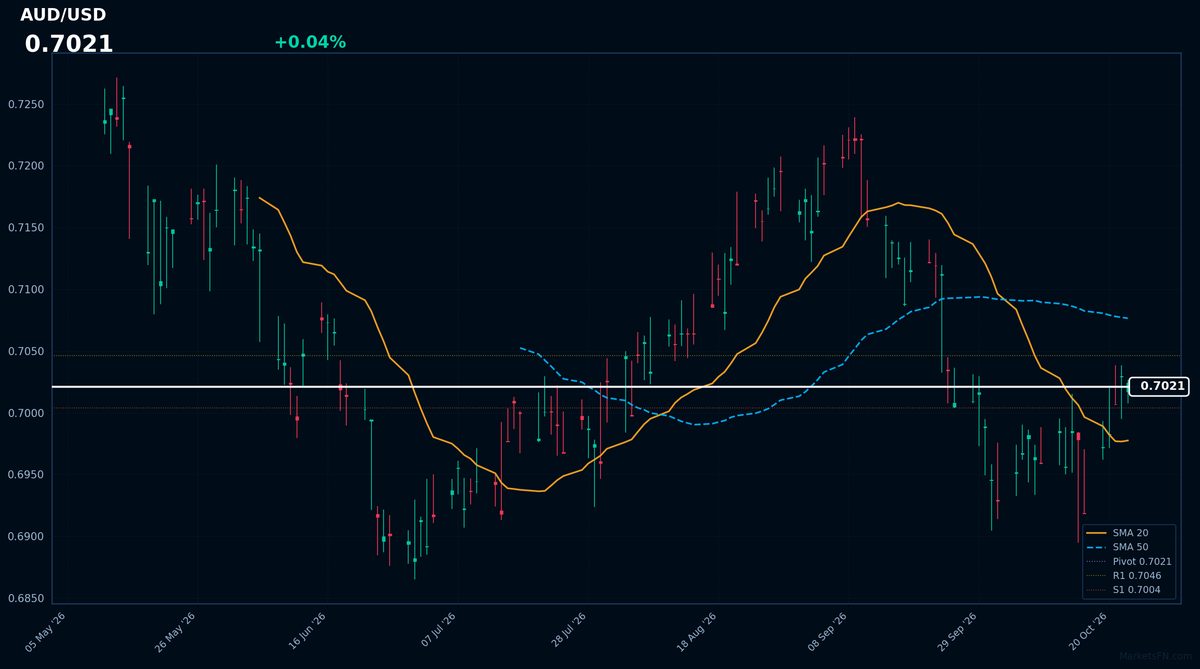Select the Pivot 0.7021 legend entry

[x=1130, y=562]
